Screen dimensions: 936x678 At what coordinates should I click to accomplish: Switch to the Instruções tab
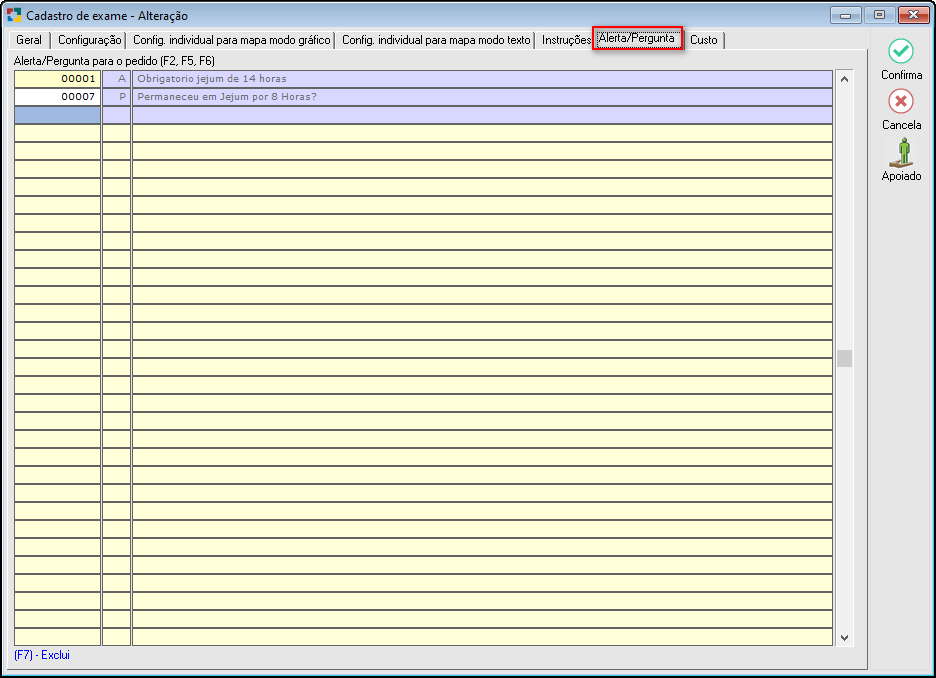tap(565, 40)
